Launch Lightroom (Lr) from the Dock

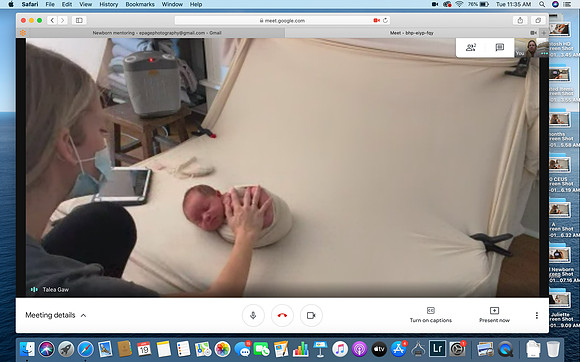(x=437, y=349)
